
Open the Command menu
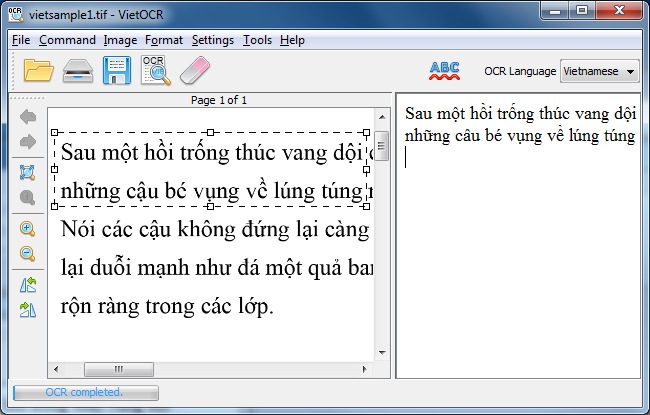tap(67, 40)
